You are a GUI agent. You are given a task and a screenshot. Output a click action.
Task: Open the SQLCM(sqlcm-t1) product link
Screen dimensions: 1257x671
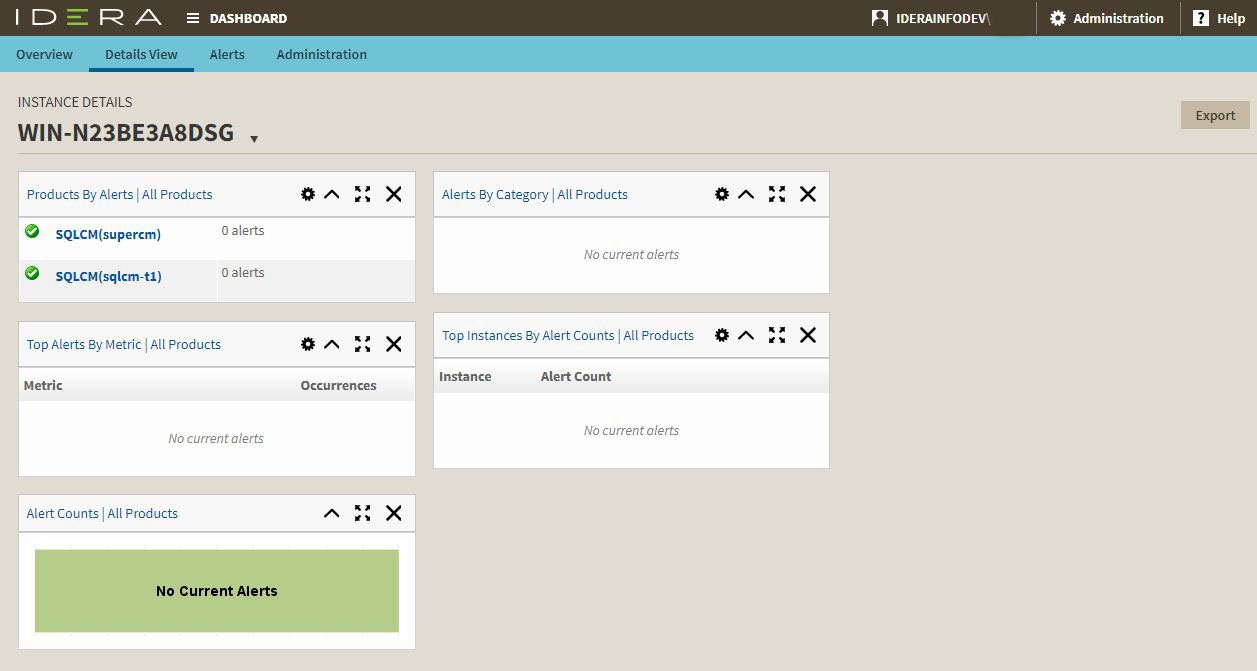108,276
